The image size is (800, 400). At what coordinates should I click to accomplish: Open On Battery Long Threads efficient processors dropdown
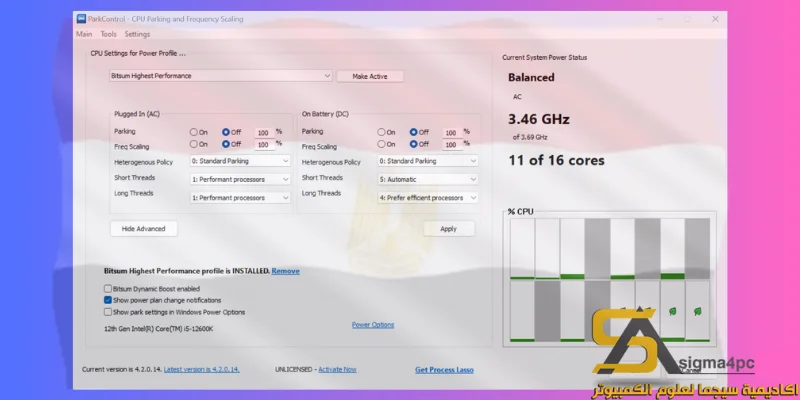tap(428, 198)
